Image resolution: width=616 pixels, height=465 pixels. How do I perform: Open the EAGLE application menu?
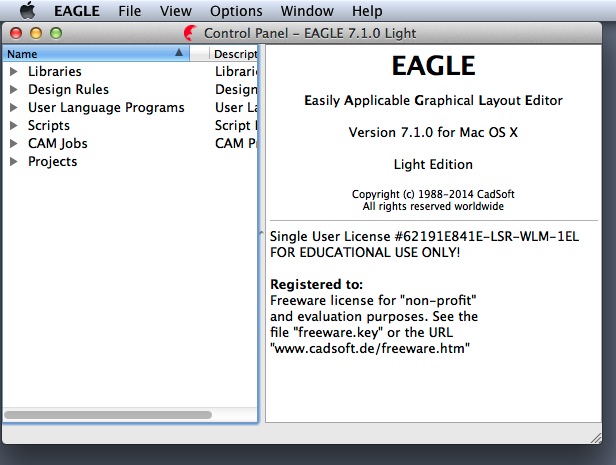coord(76,11)
